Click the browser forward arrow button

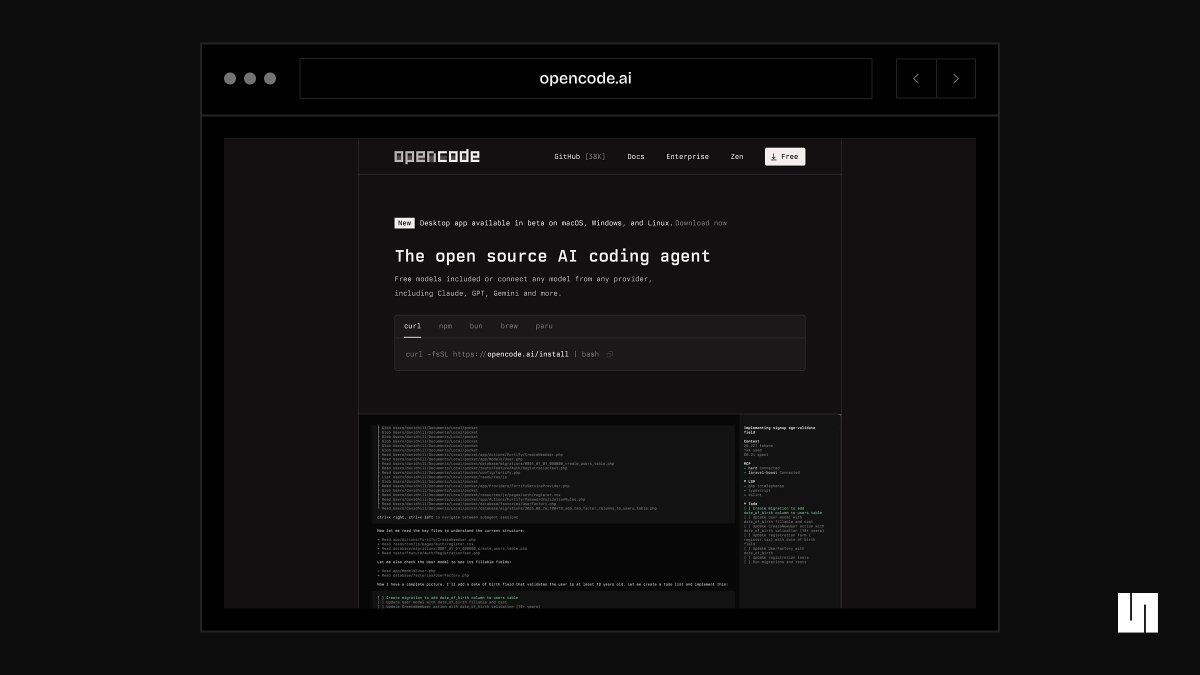[x=956, y=79]
